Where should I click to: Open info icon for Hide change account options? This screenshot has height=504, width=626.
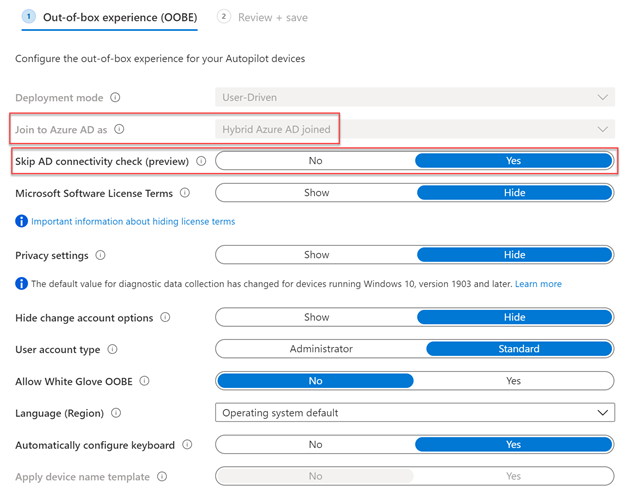click(165, 317)
